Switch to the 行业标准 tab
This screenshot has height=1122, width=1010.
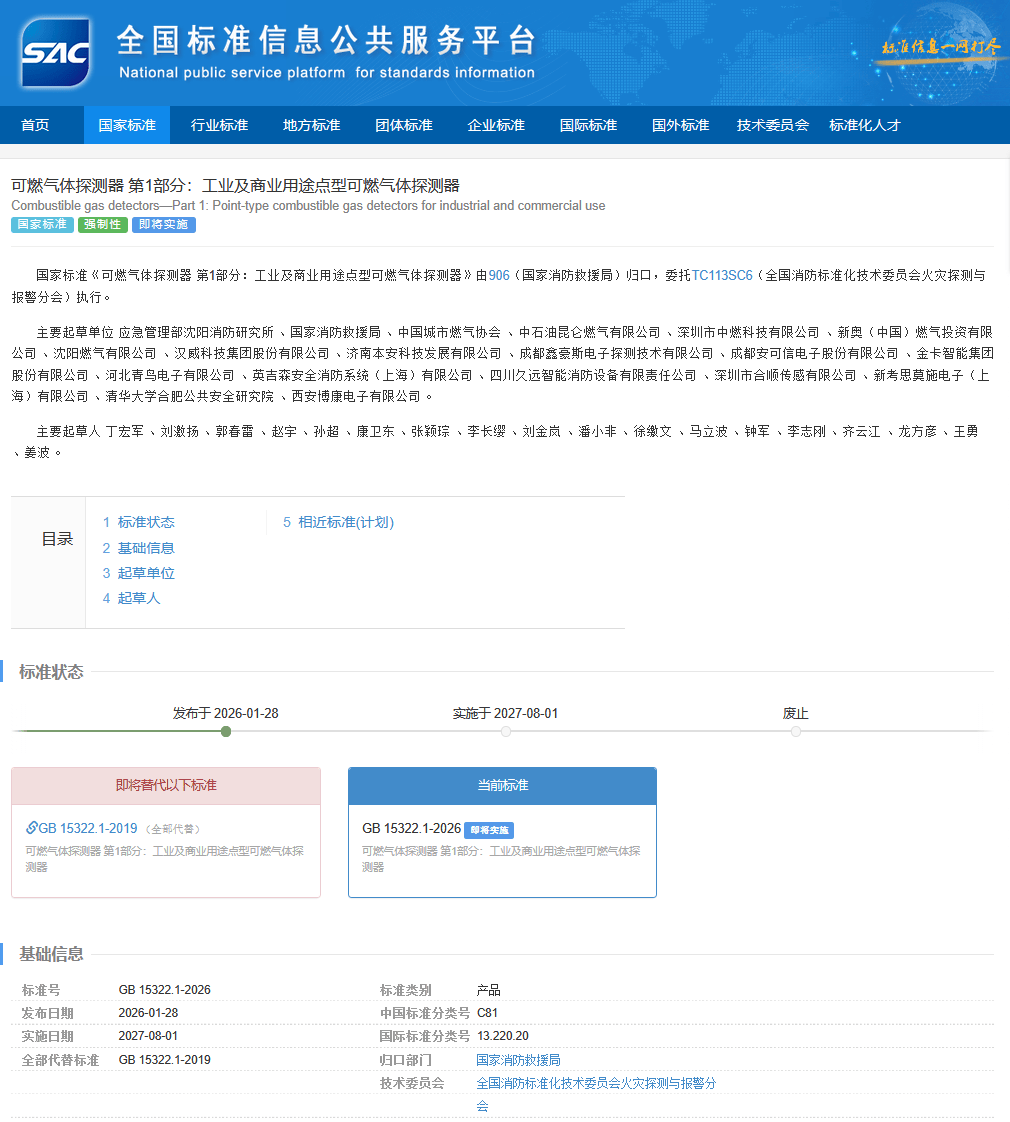pos(219,125)
